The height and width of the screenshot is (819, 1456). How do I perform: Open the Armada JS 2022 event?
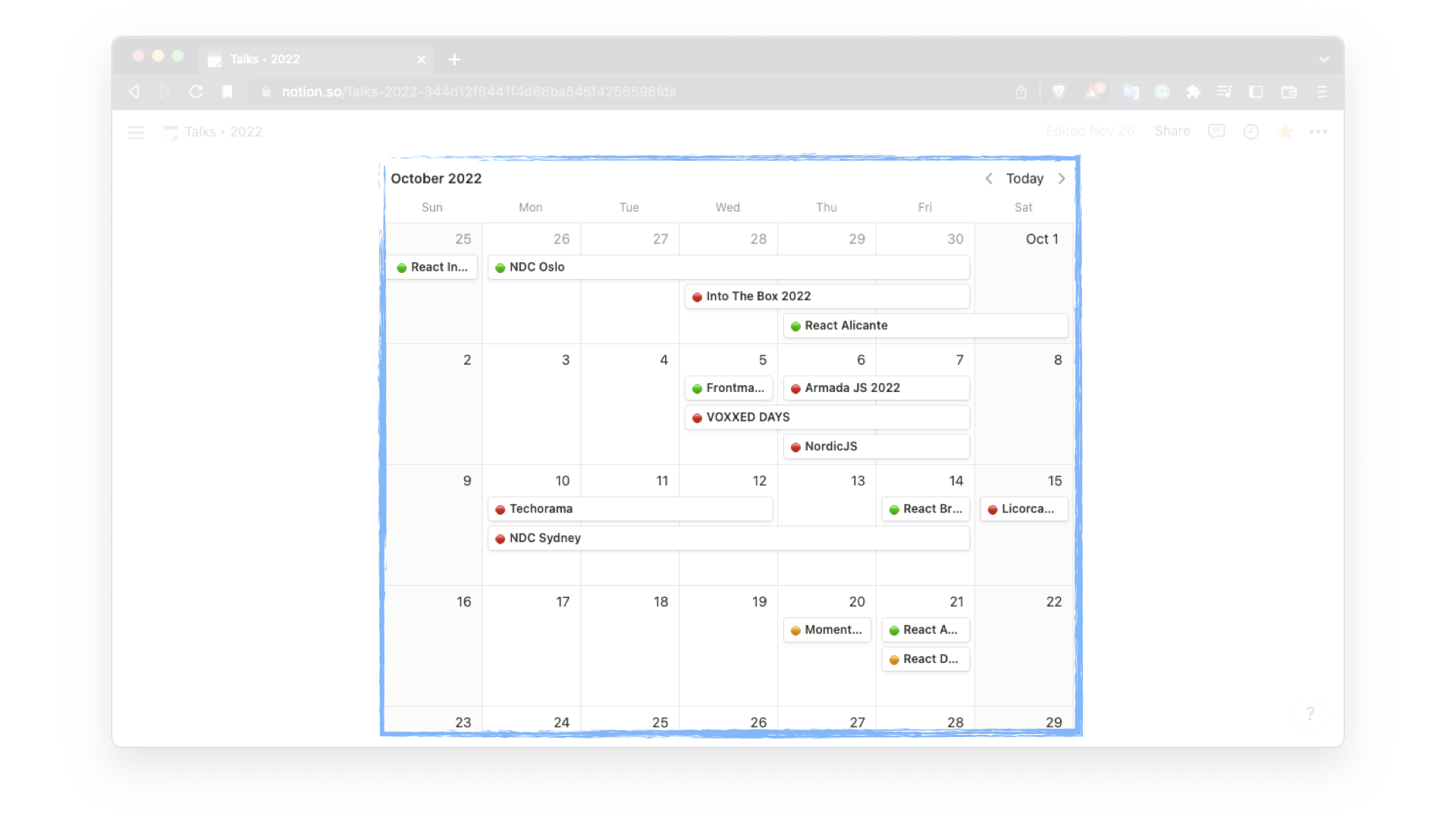pyautogui.click(x=876, y=388)
